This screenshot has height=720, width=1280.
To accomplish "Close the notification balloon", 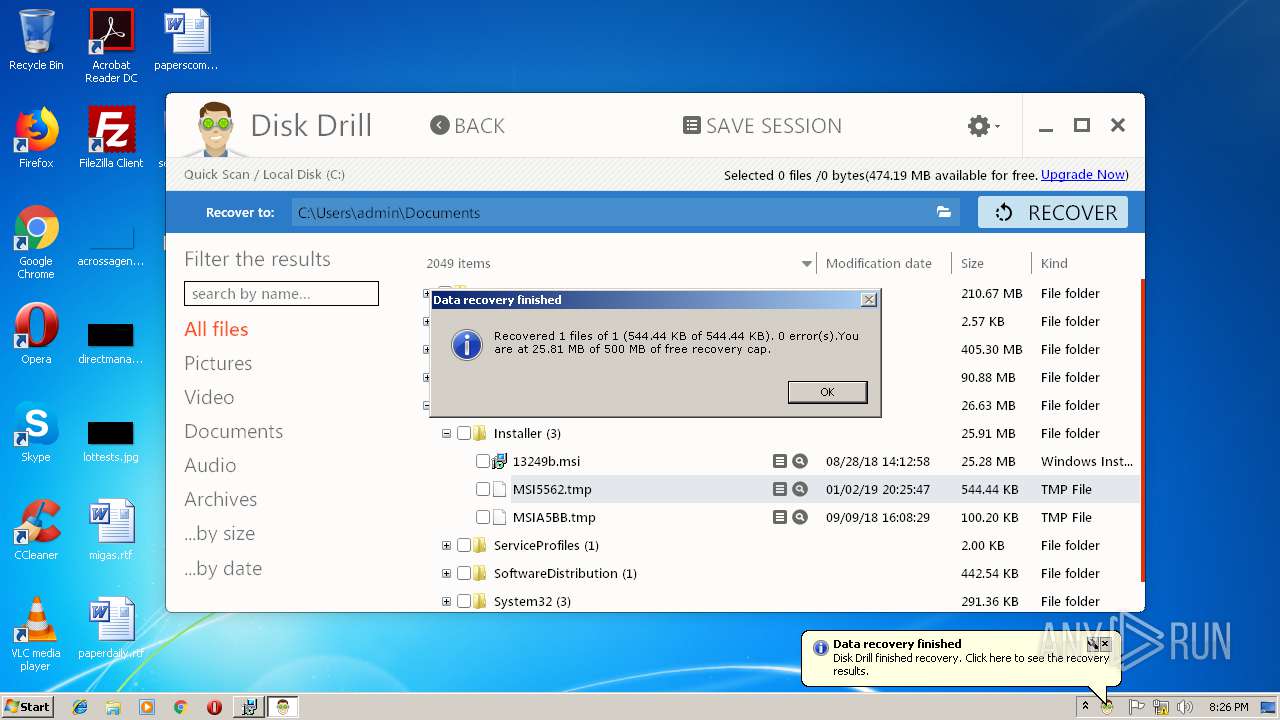I will pyautogui.click(x=1106, y=644).
